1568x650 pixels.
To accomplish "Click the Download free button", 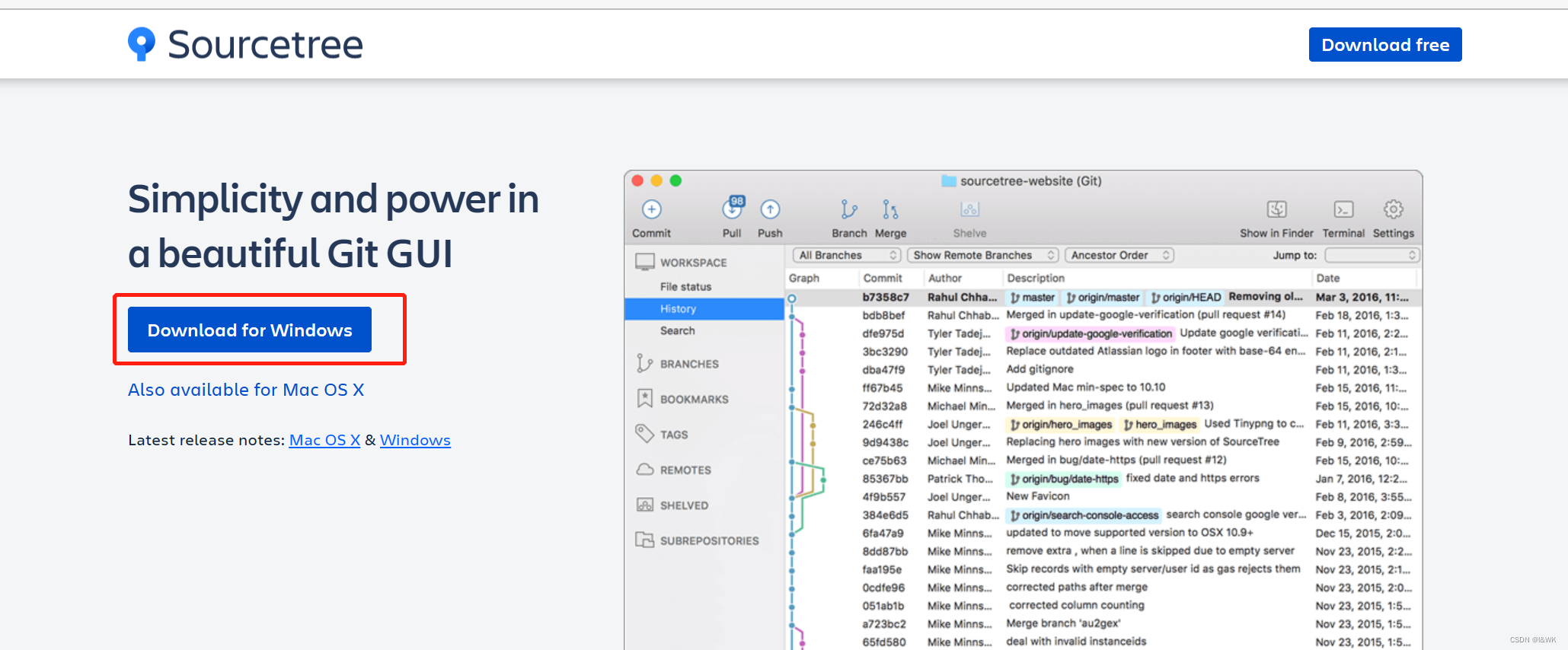I will click(x=1385, y=45).
